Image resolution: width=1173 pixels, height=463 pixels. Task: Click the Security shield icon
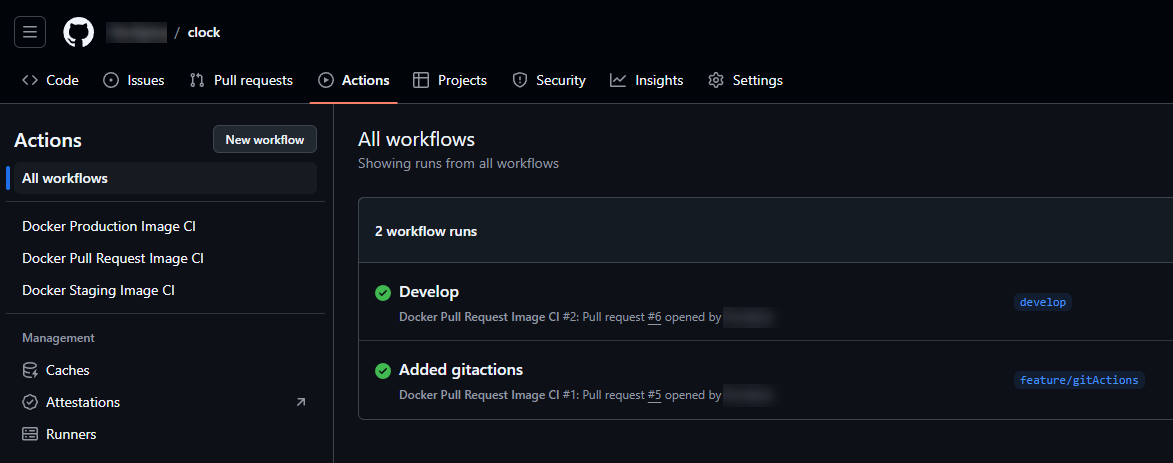tap(520, 80)
